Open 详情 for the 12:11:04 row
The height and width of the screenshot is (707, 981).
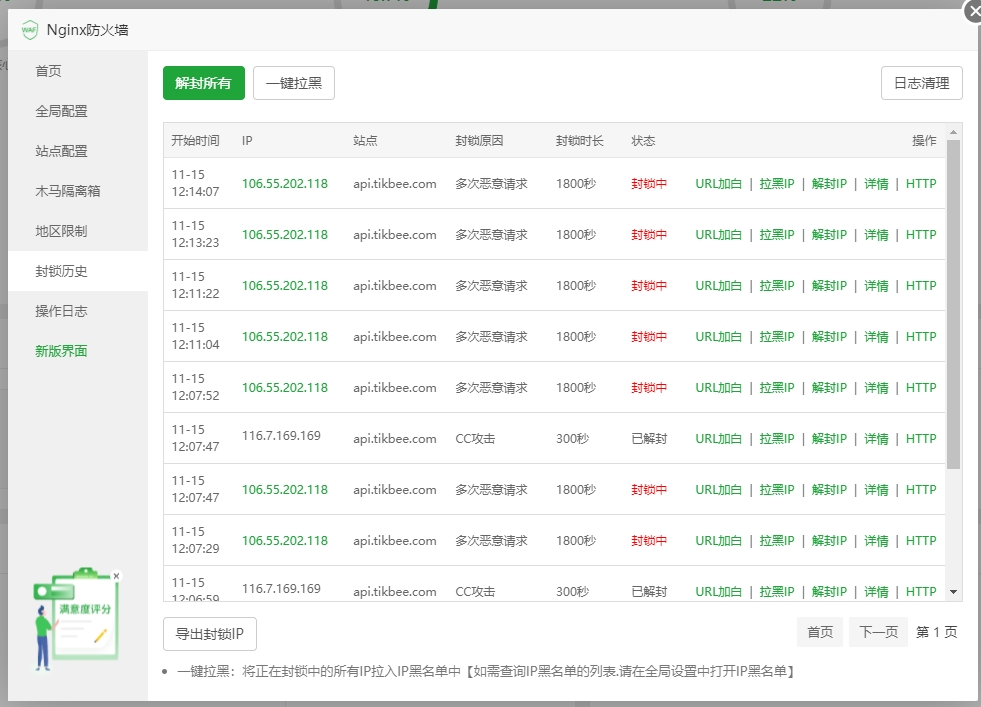click(x=876, y=337)
